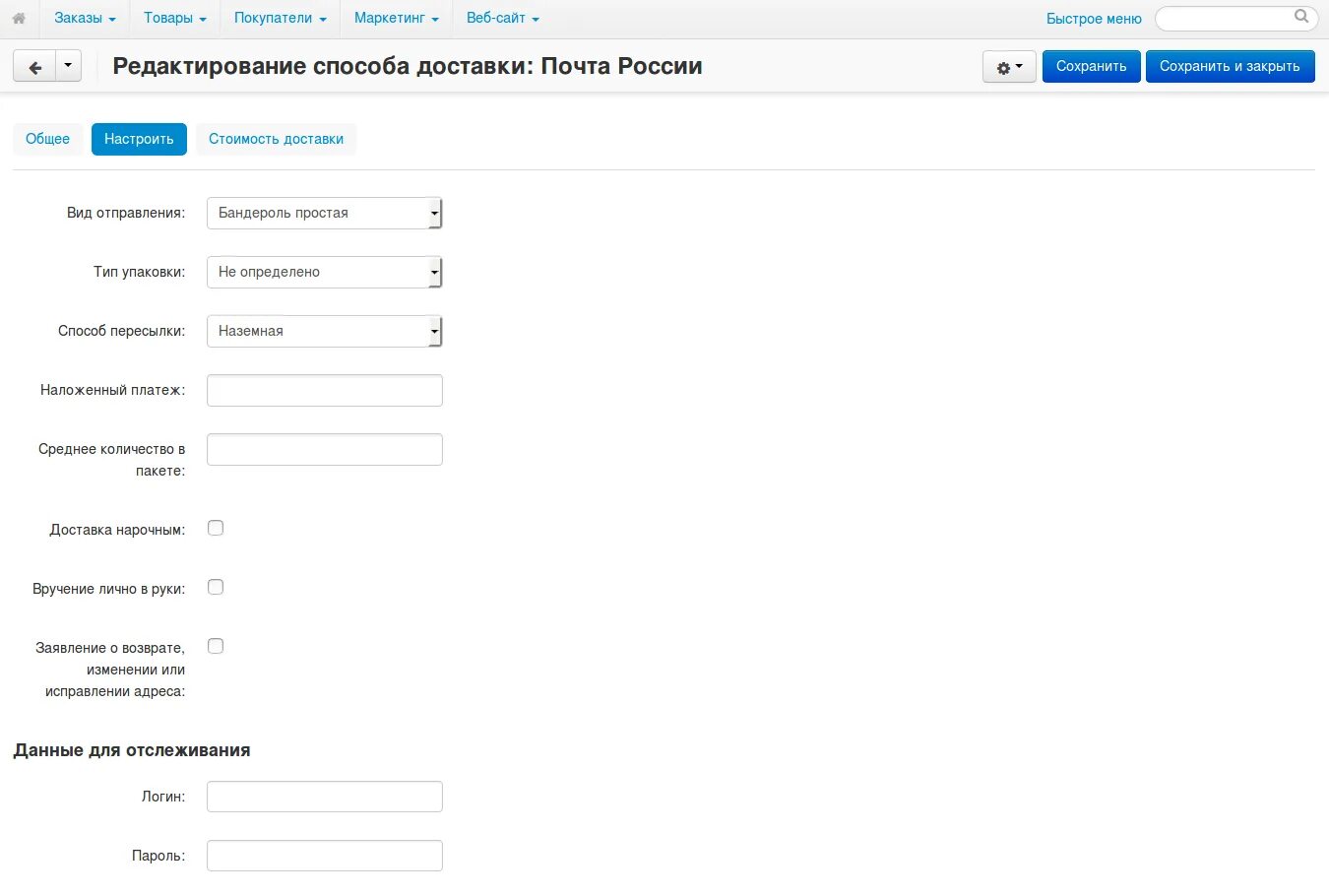This screenshot has width=1329, height=896.
Task: Open the Стоимость доставки tab
Action: [x=276, y=139]
